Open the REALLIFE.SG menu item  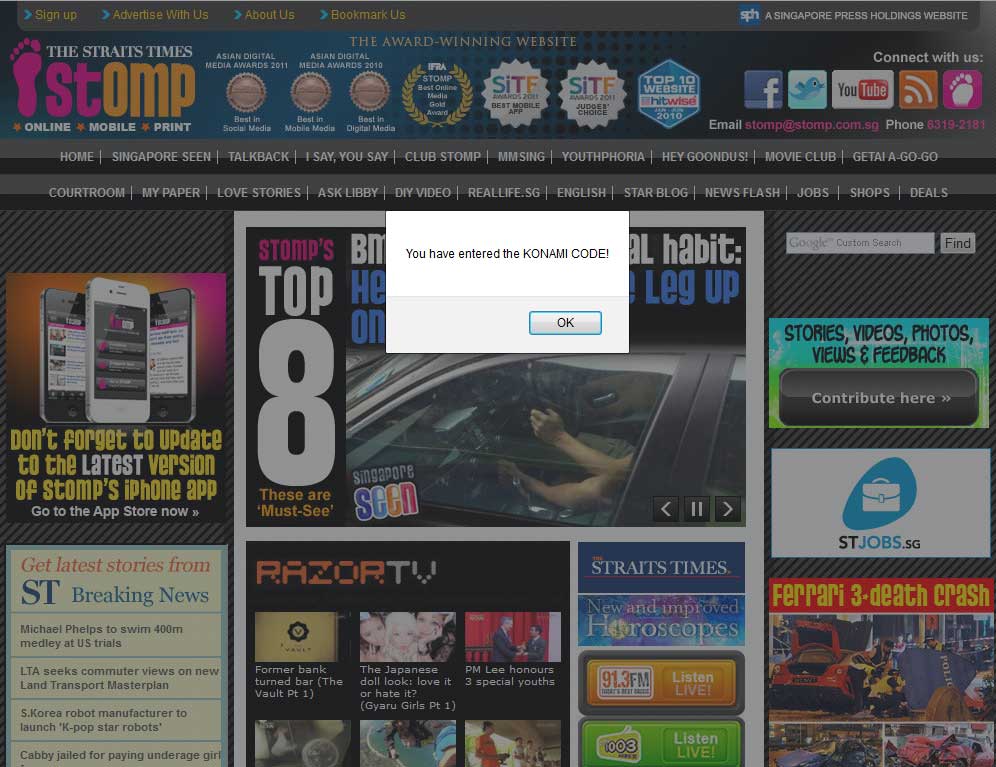504,193
